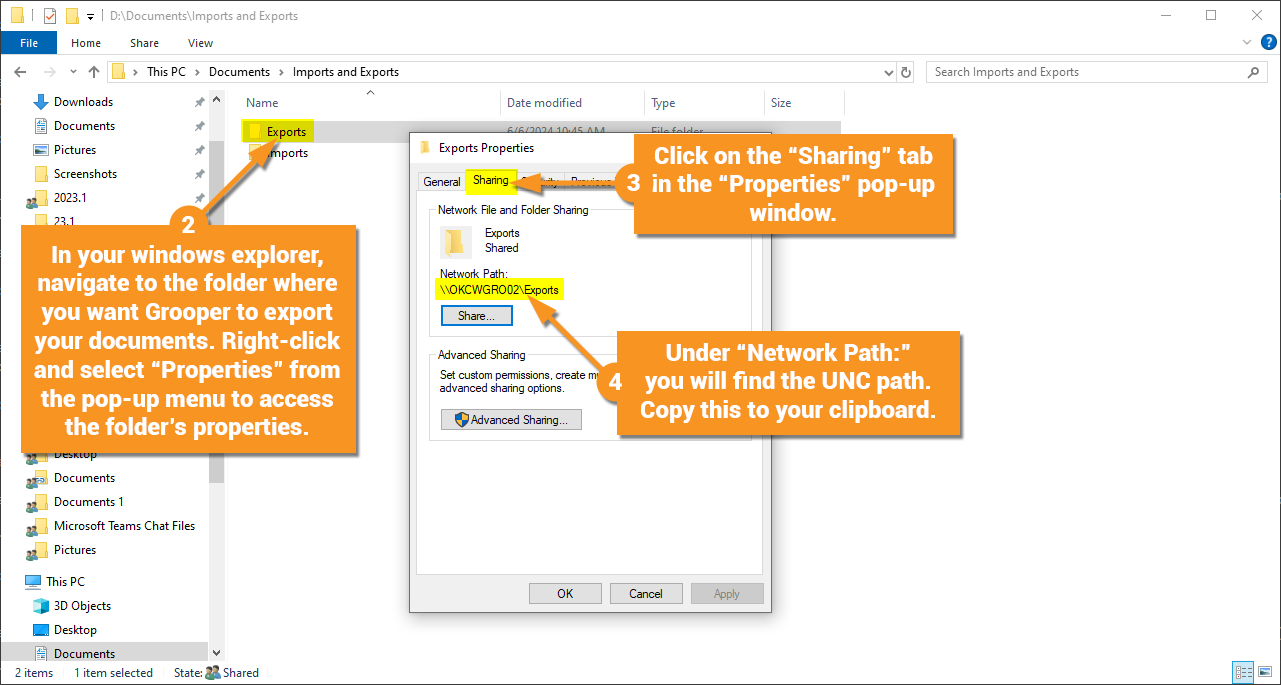The width and height of the screenshot is (1281, 685).
Task: Unpin Downloads using its pin icon
Action: [x=199, y=102]
